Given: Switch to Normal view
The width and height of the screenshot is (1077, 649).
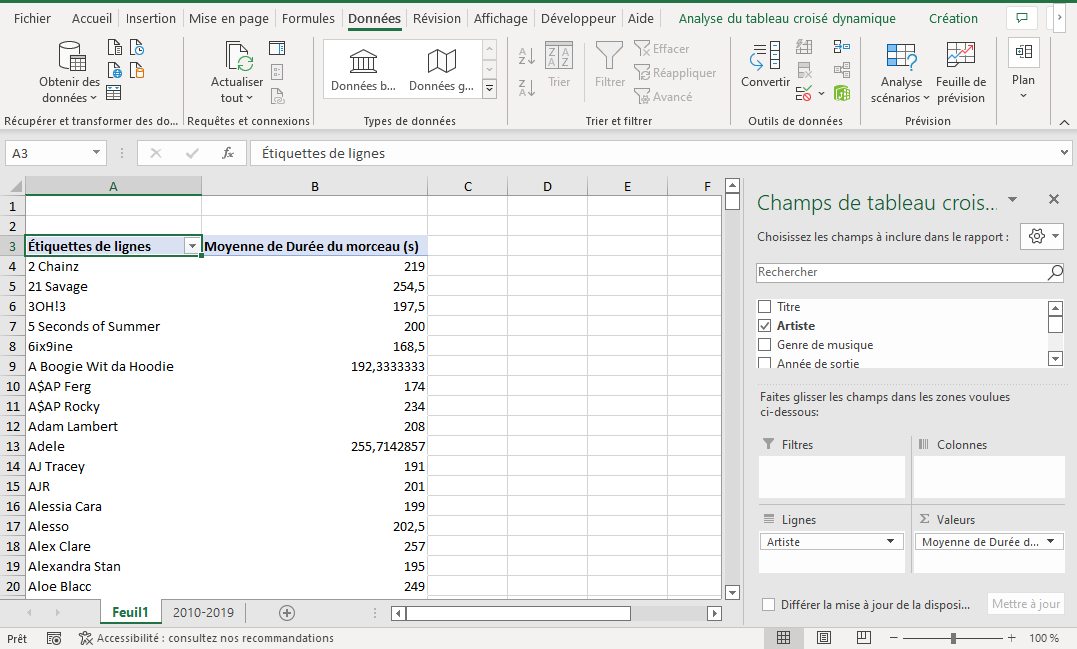Looking at the screenshot, I should (x=783, y=638).
